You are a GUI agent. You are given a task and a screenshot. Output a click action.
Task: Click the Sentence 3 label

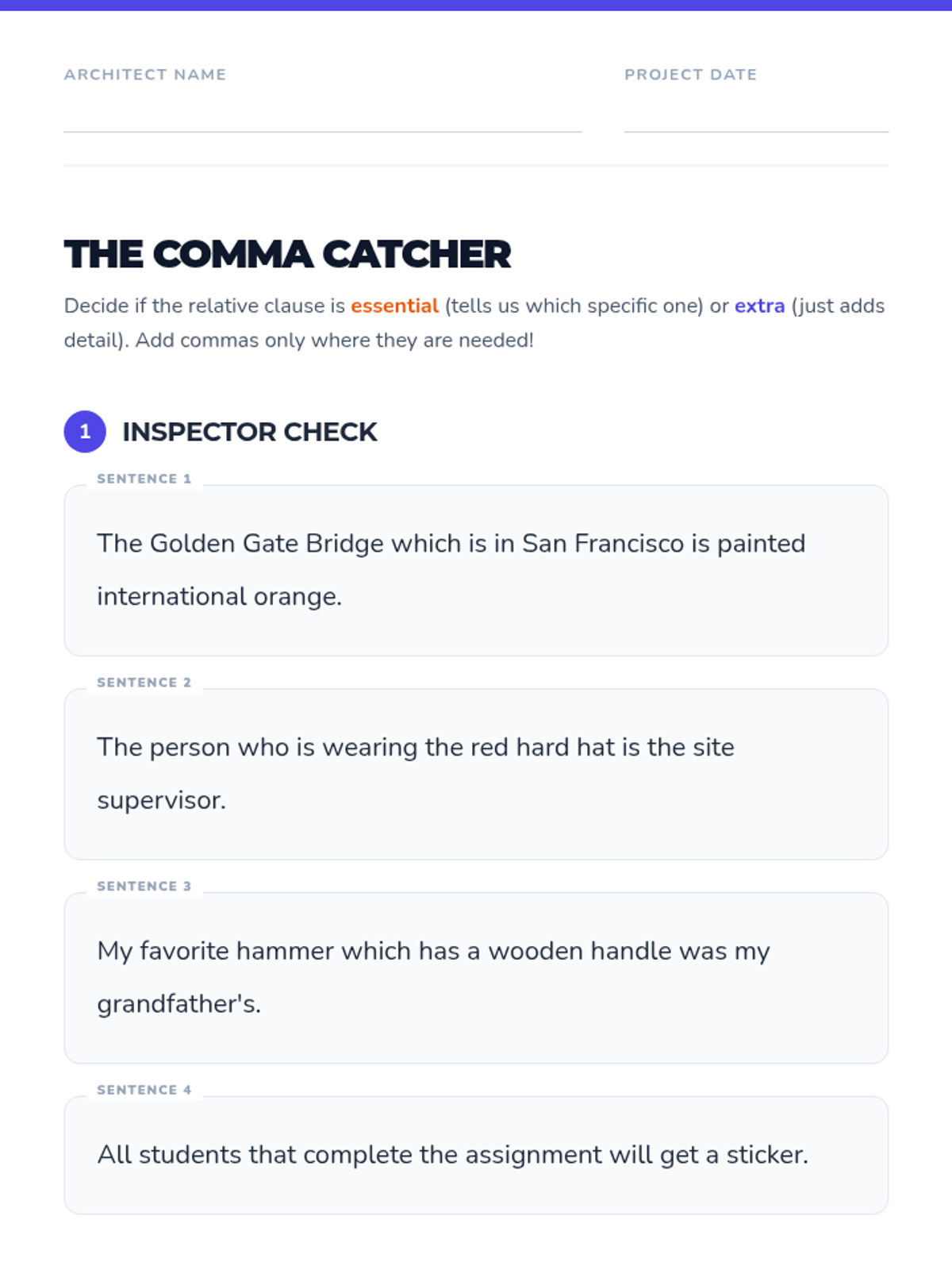(144, 886)
